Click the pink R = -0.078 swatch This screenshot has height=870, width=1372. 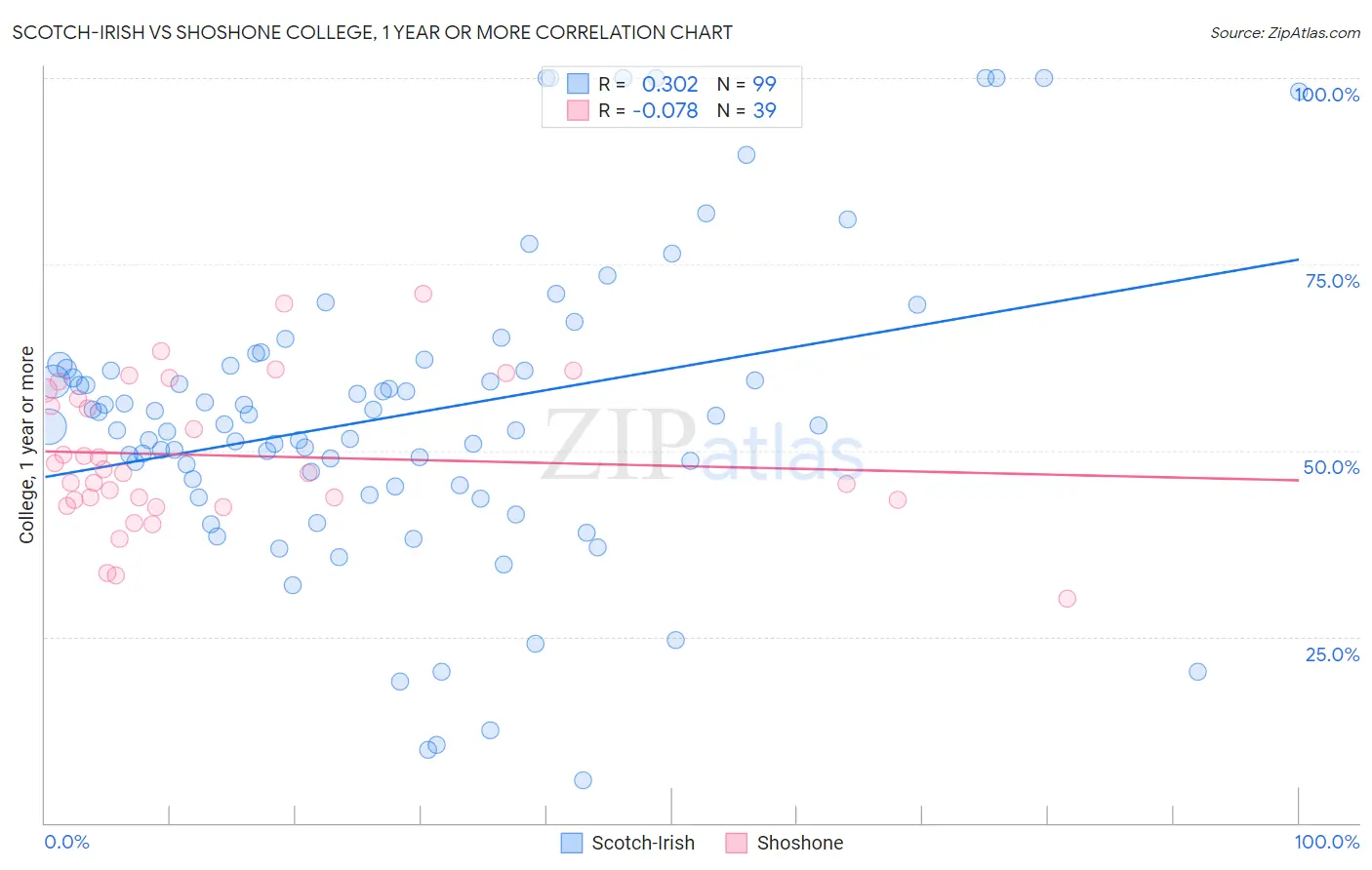click(x=579, y=110)
